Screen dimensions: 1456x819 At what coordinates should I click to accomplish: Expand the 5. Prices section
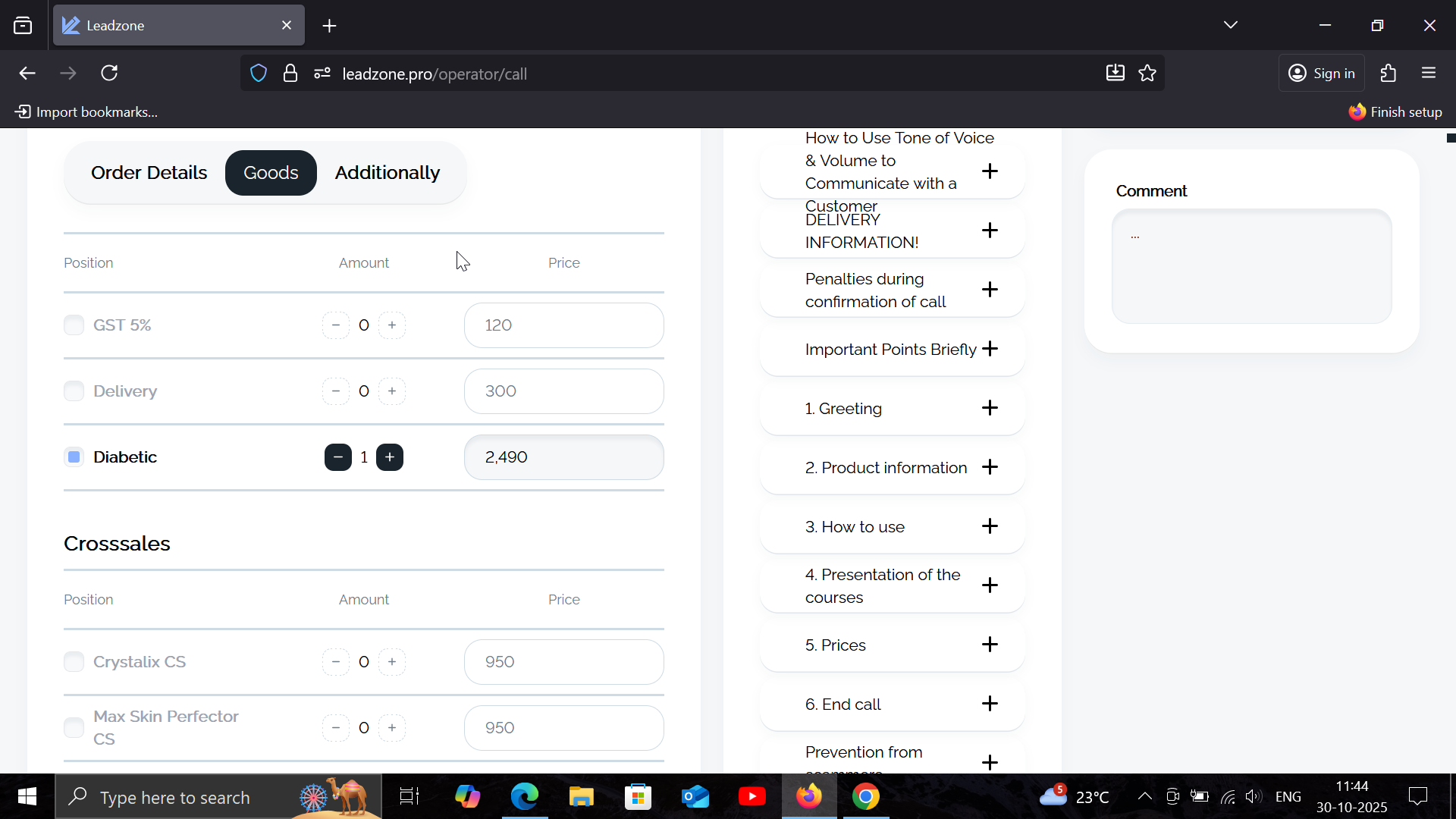tap(989, 645)
